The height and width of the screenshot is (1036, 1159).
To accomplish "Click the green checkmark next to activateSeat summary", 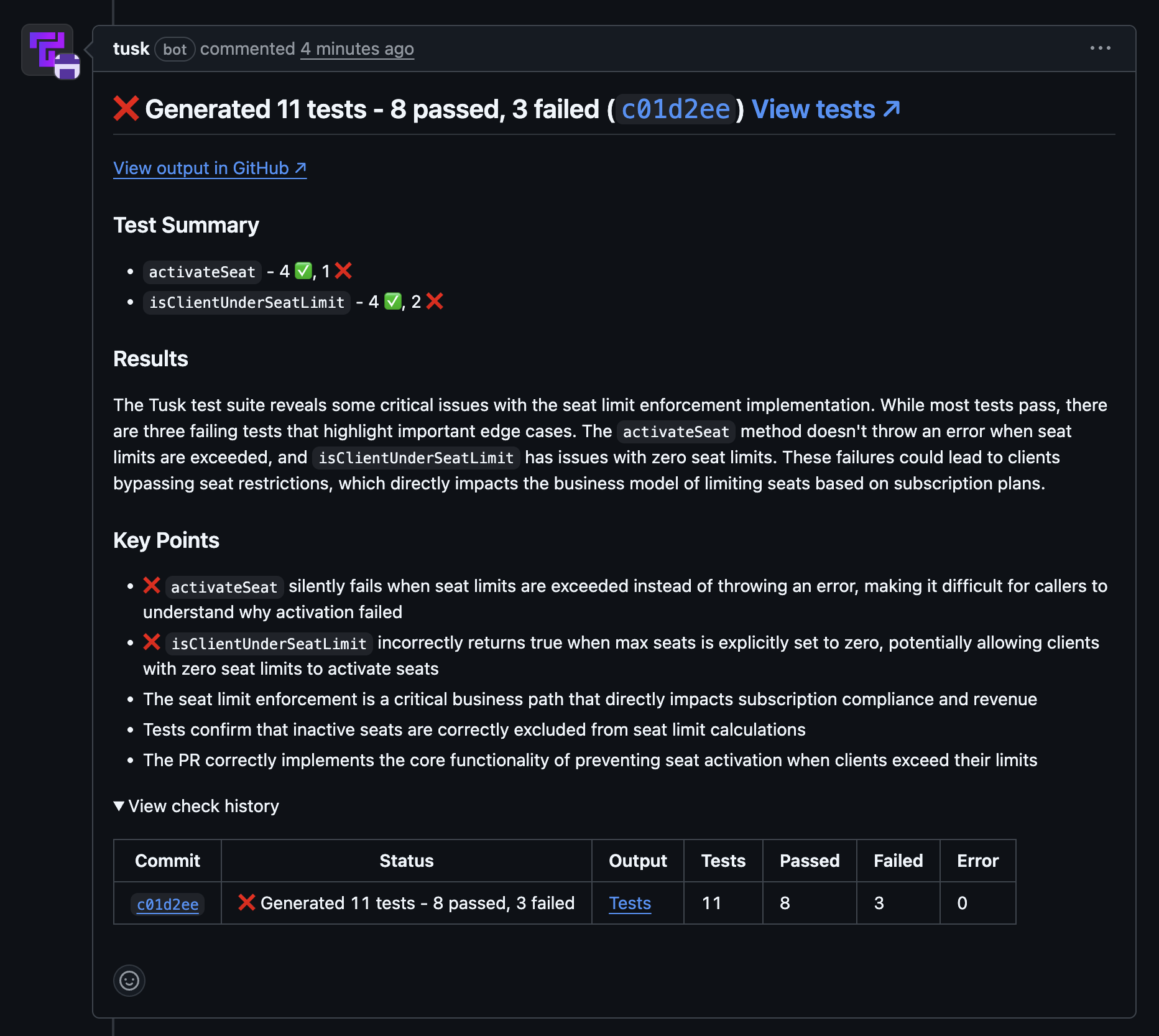I will pyautogui.click(x=302, y=271).
